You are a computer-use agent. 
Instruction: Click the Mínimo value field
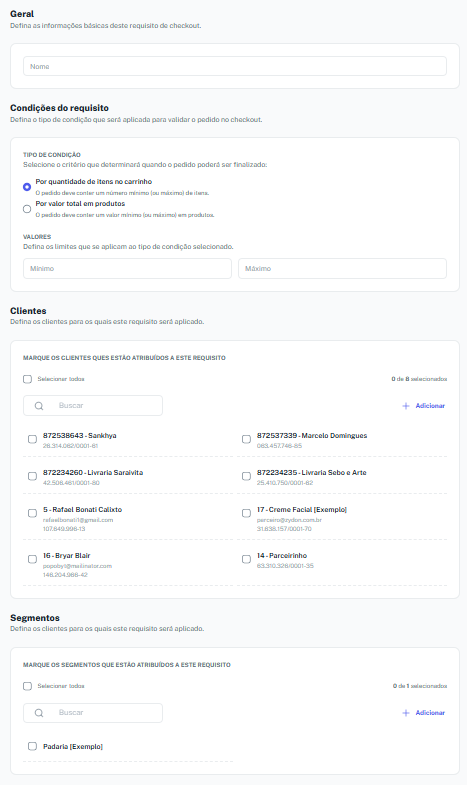pyautogui.click(x=127, y=268)
